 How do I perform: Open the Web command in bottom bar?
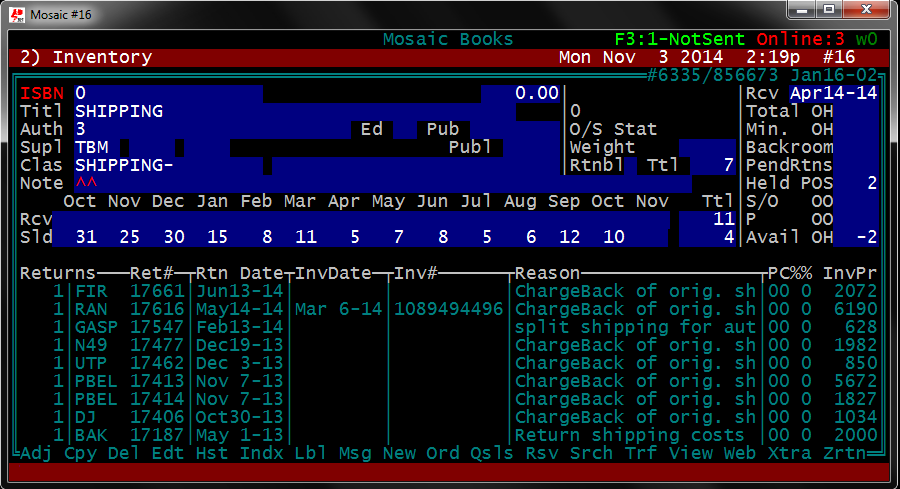pyautogui.click(x=741, y=453)
